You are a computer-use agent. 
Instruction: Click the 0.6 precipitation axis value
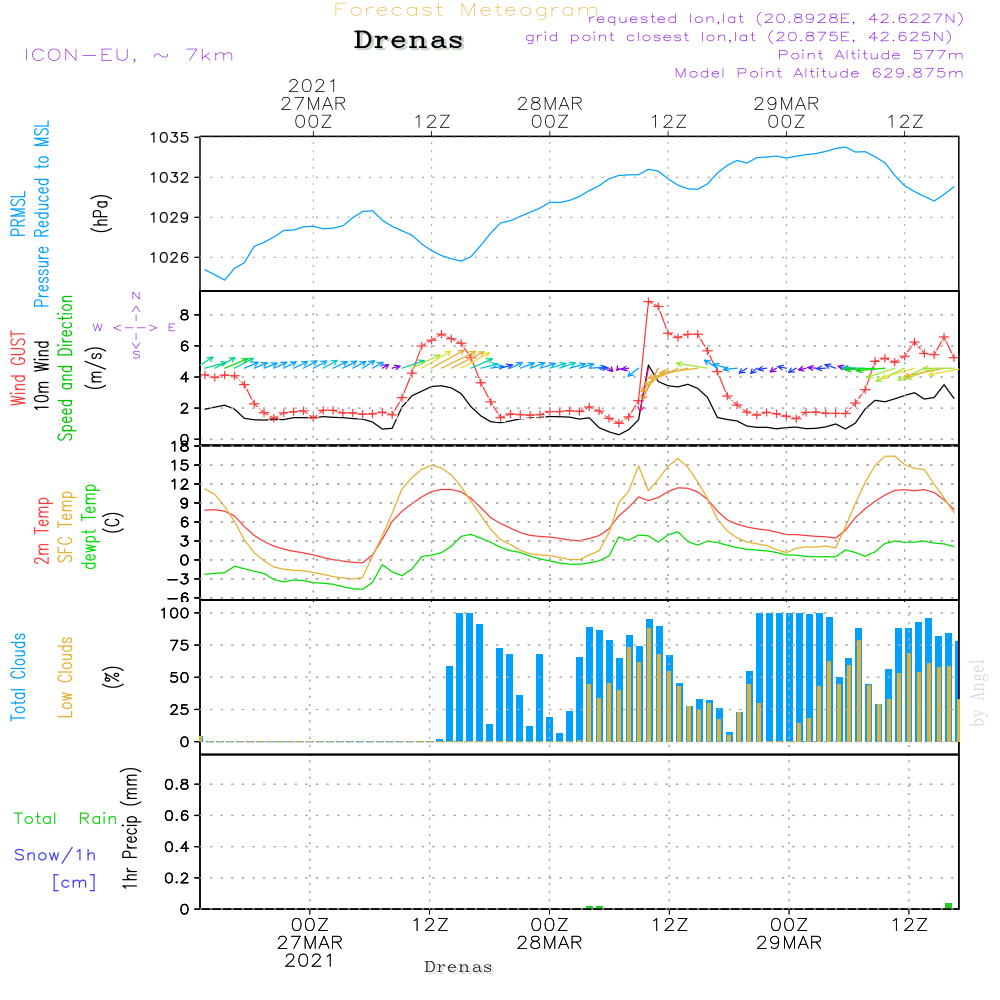click(x=177, y=816)
